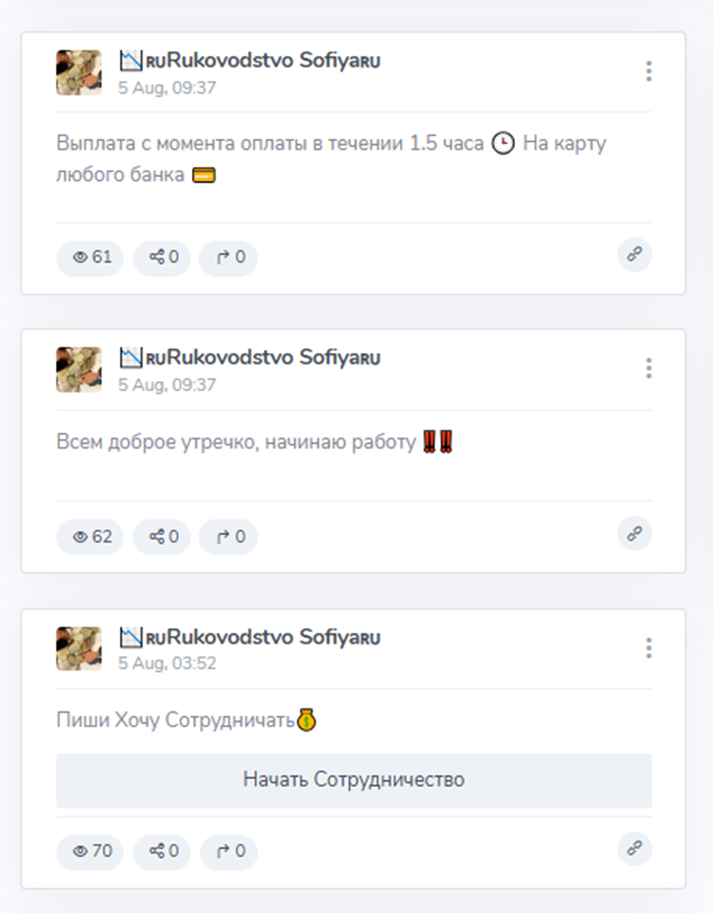Open three-dot menu on morning greeting post

[x=648, y=368]
